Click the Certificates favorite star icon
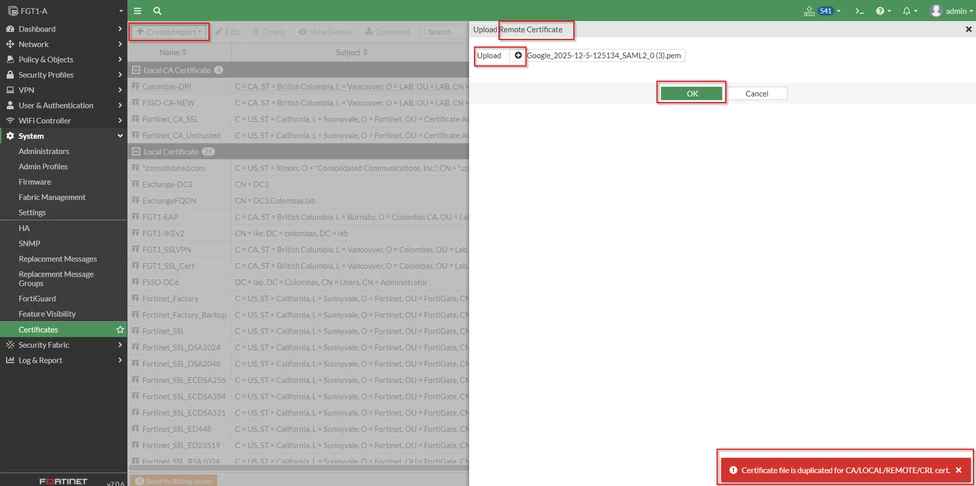Viewport: 976px width, 486px height. 120,329
